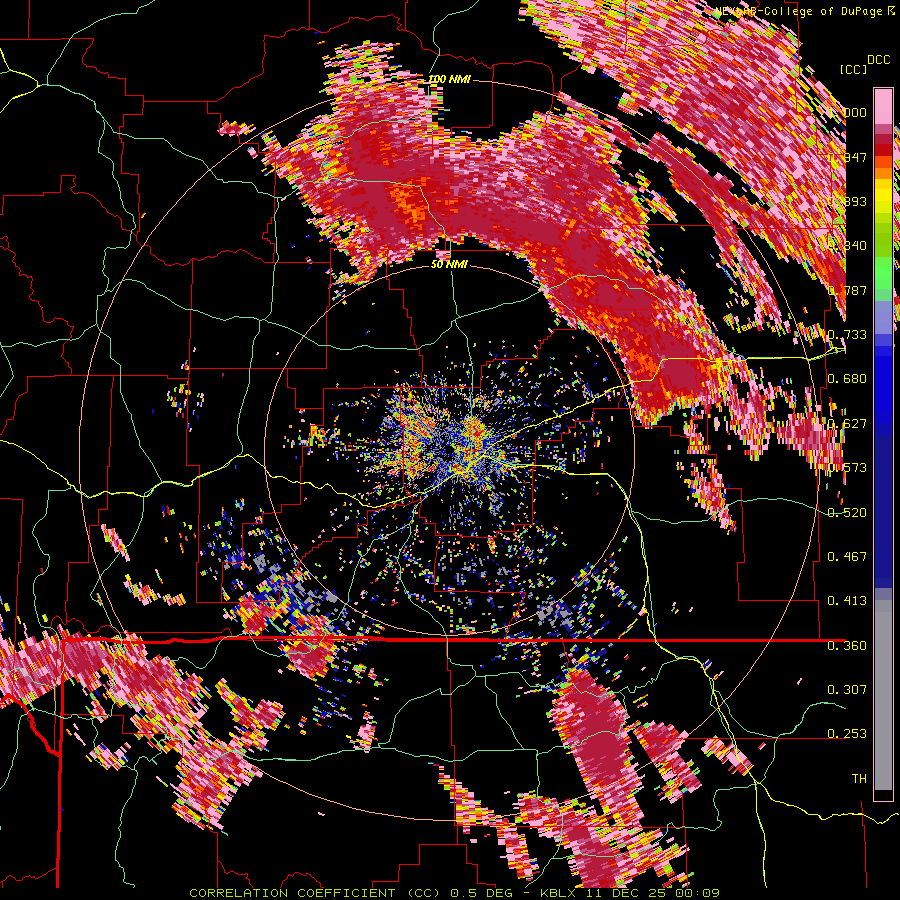Screen dimensions: 900x900
Task: Click the CORRELATION COEFFICIENT (CC) title text
Action: tap(315, 893)
